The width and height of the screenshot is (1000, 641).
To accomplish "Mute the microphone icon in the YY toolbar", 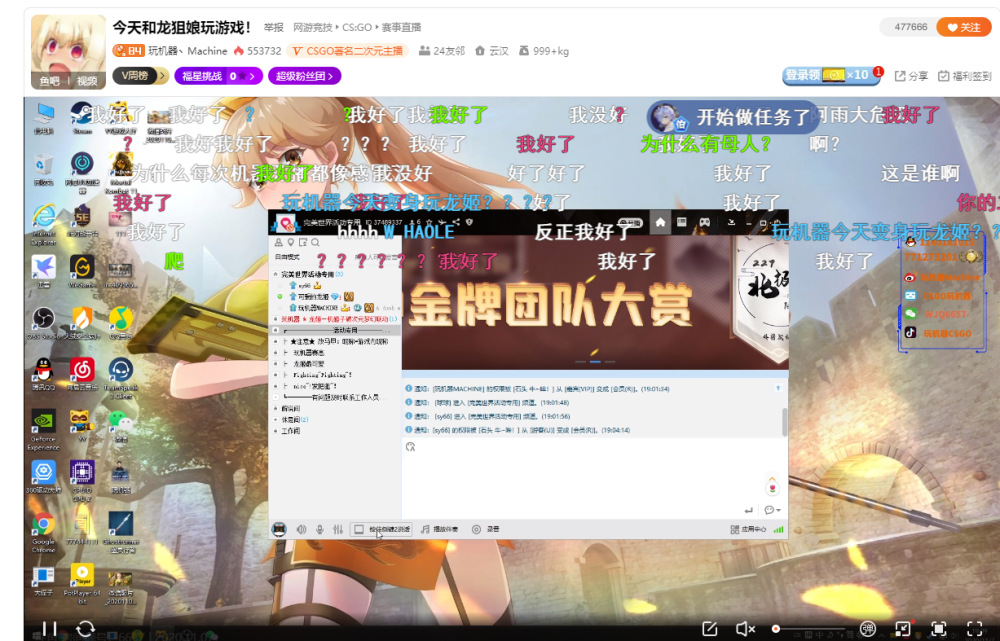I will click(319, 528).
